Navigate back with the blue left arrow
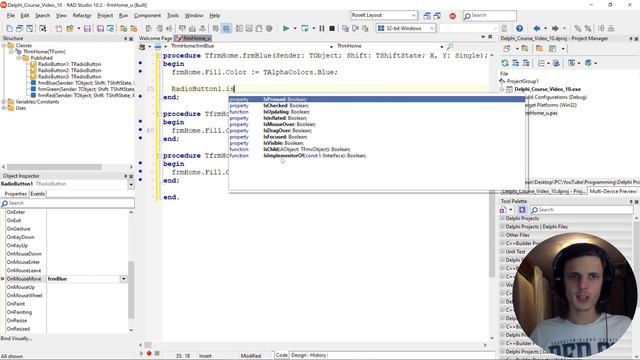Screen dimensions: 640x360 tap(537, 29)
